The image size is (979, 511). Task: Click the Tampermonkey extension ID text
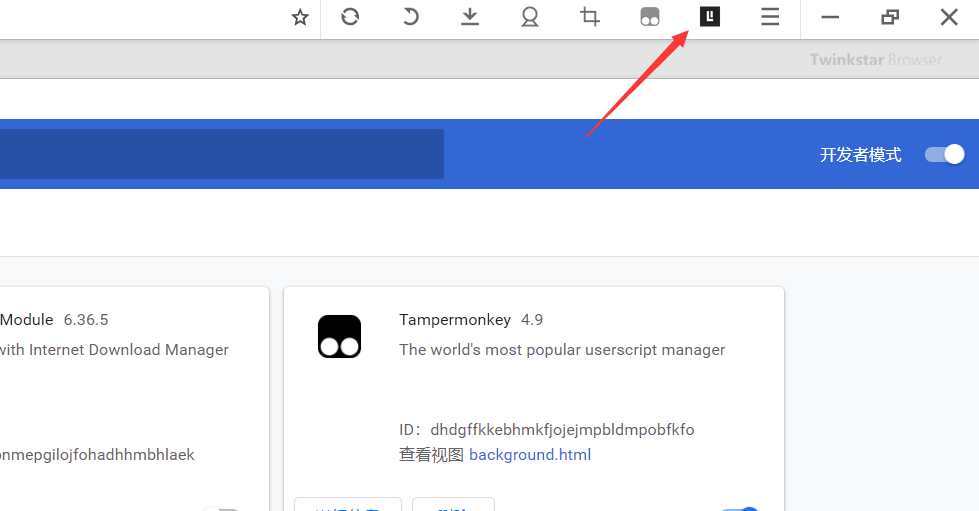click(x=562, y=430)
